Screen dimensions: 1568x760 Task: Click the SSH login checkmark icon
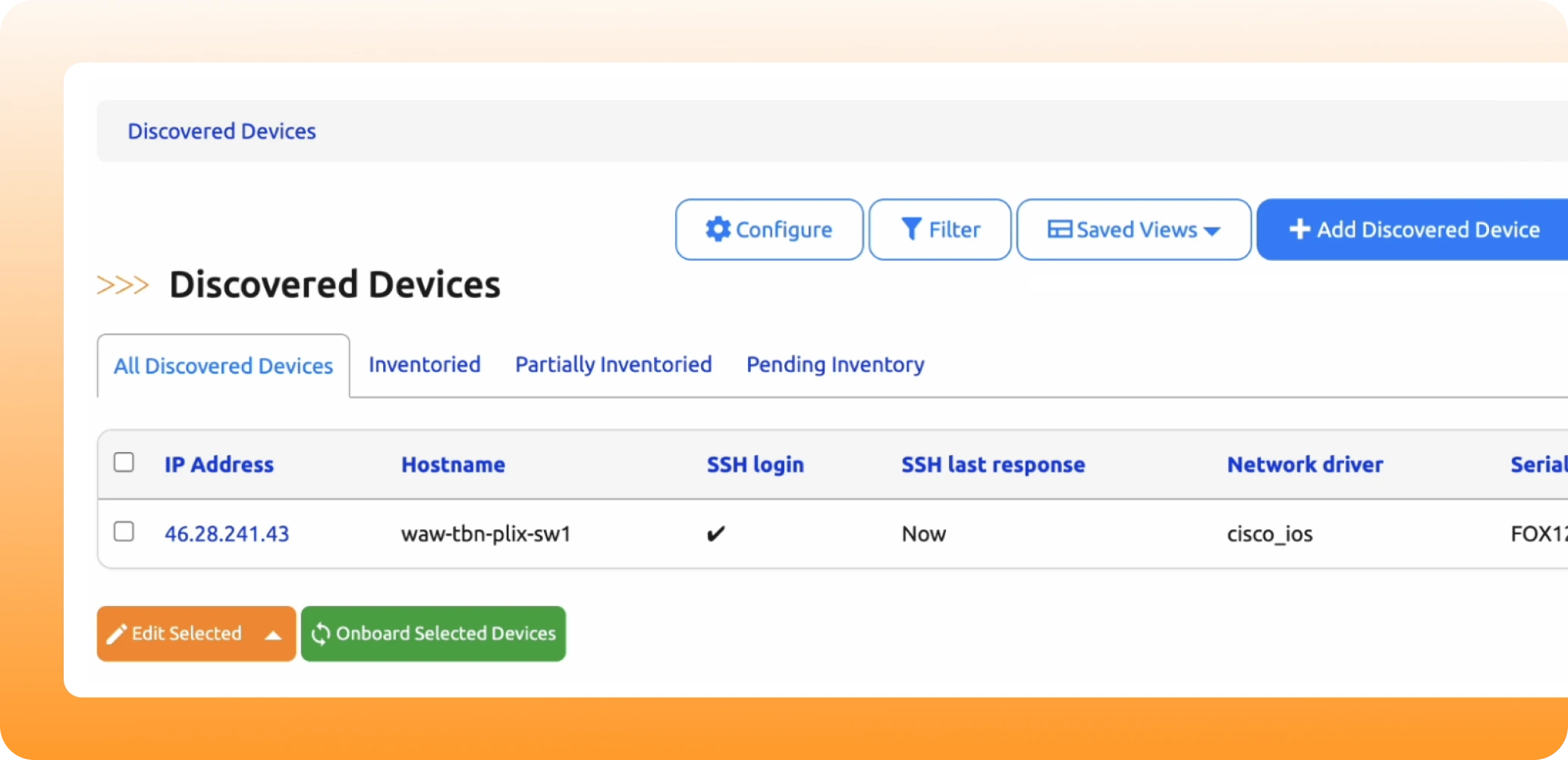click(x=715, y=534)
